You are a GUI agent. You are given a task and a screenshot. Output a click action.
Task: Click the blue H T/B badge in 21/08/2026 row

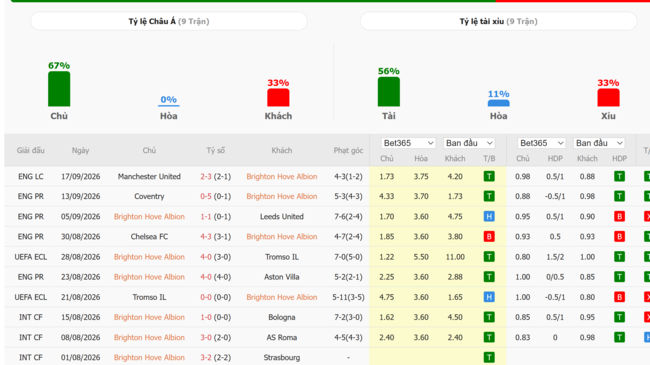pyautogui.click(x=489, y=297)
